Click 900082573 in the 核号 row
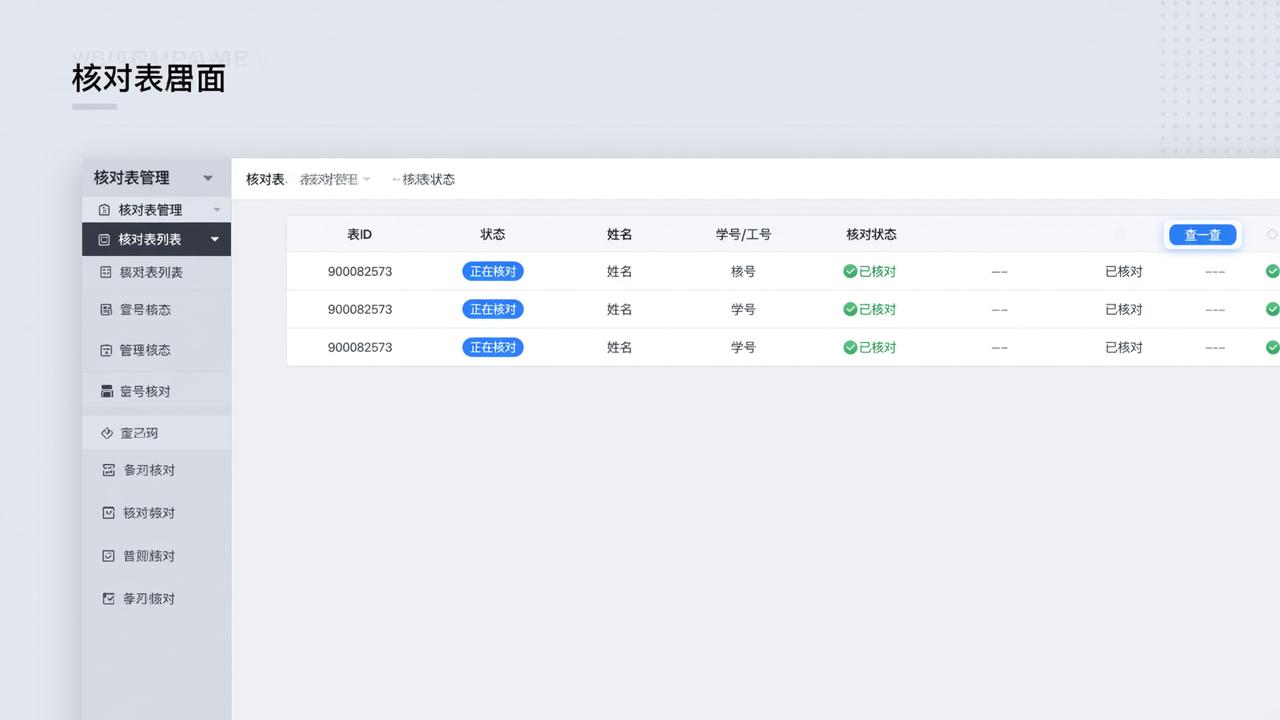Image resolution: width=1280 pixels, height=720 pixels. pos(360,271)
